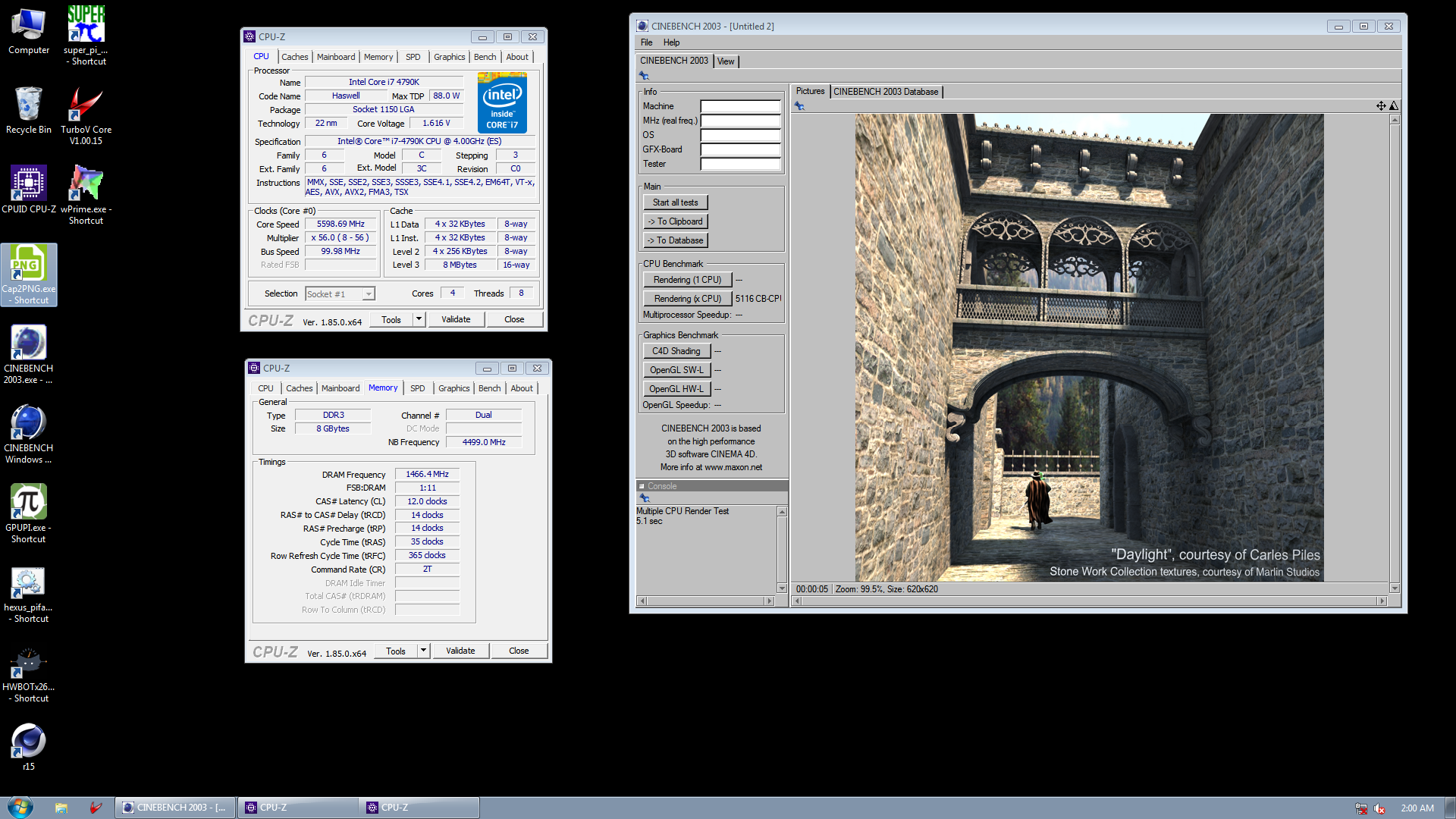Run Rendering (x CPU) benchmark
This screenshot has width=1456, height=819.
point(687,299)
